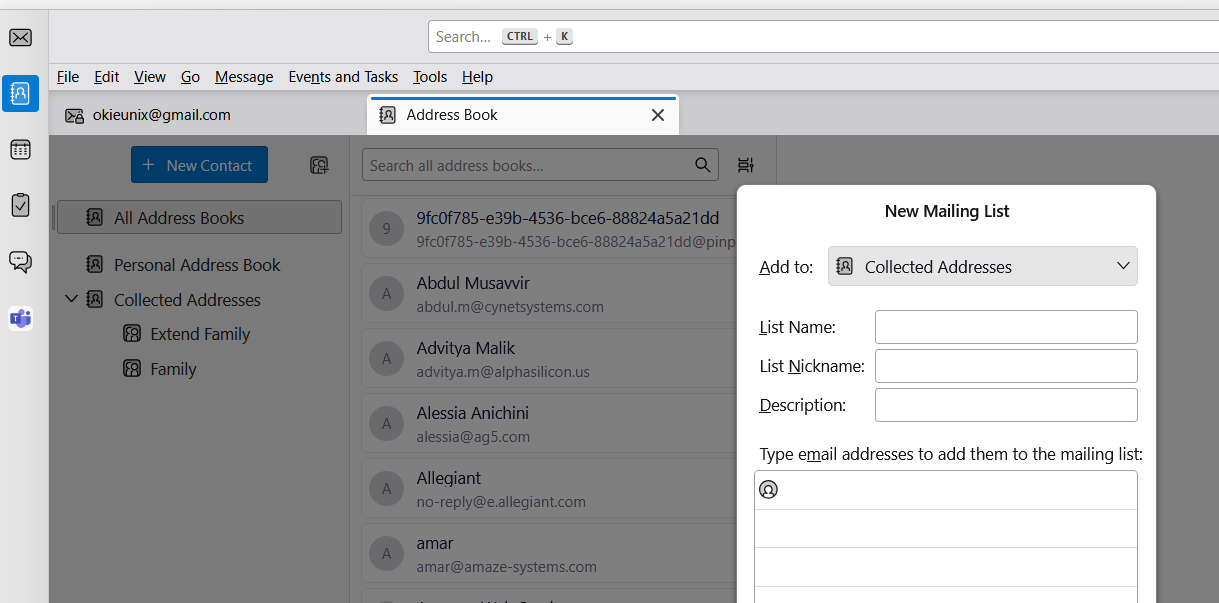Open the list display options icon
The height and width of the screenshot is (603, 1219).
coord(745,166)
